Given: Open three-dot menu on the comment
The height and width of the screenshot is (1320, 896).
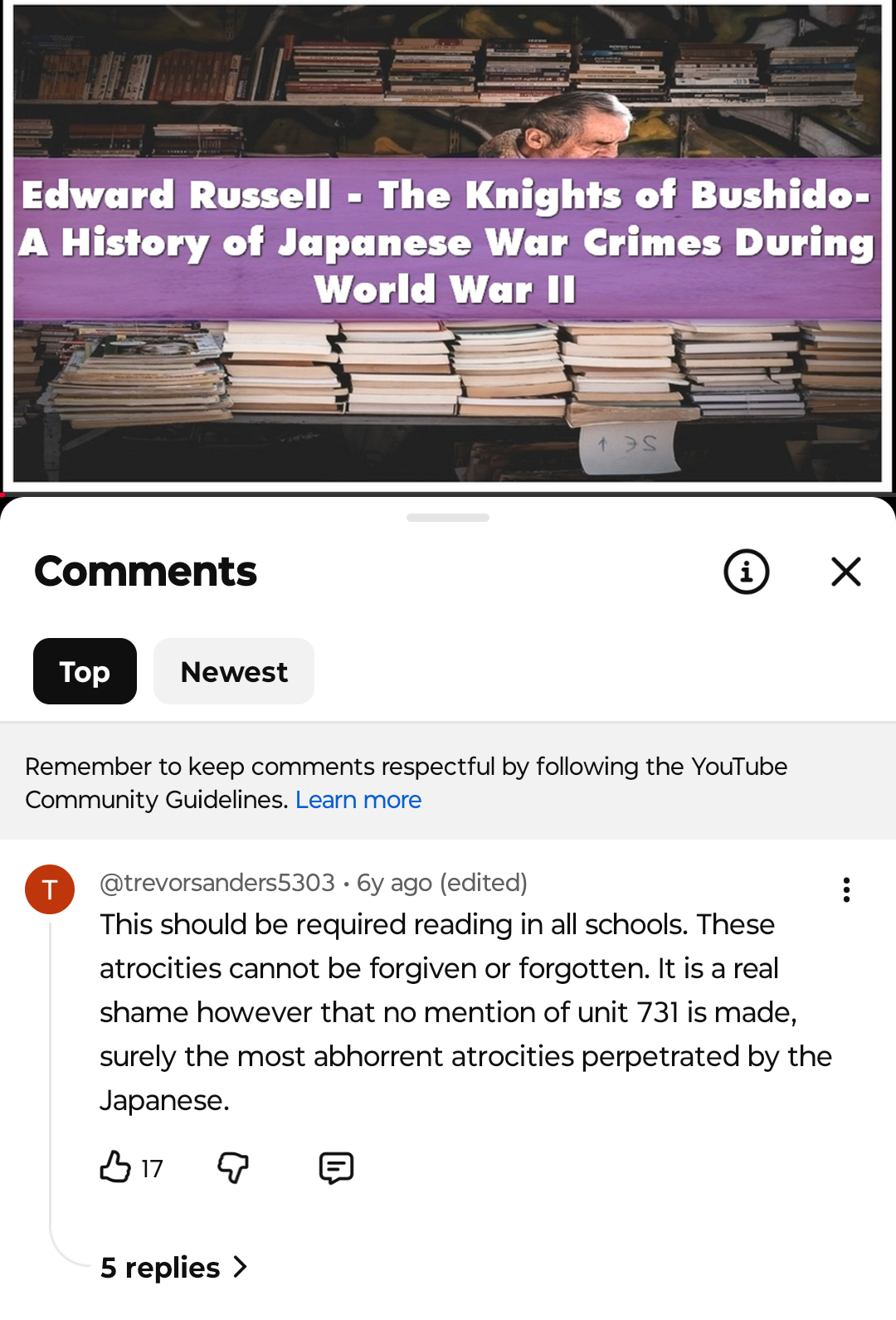Looking at the screenshot, I should point(846,889).
